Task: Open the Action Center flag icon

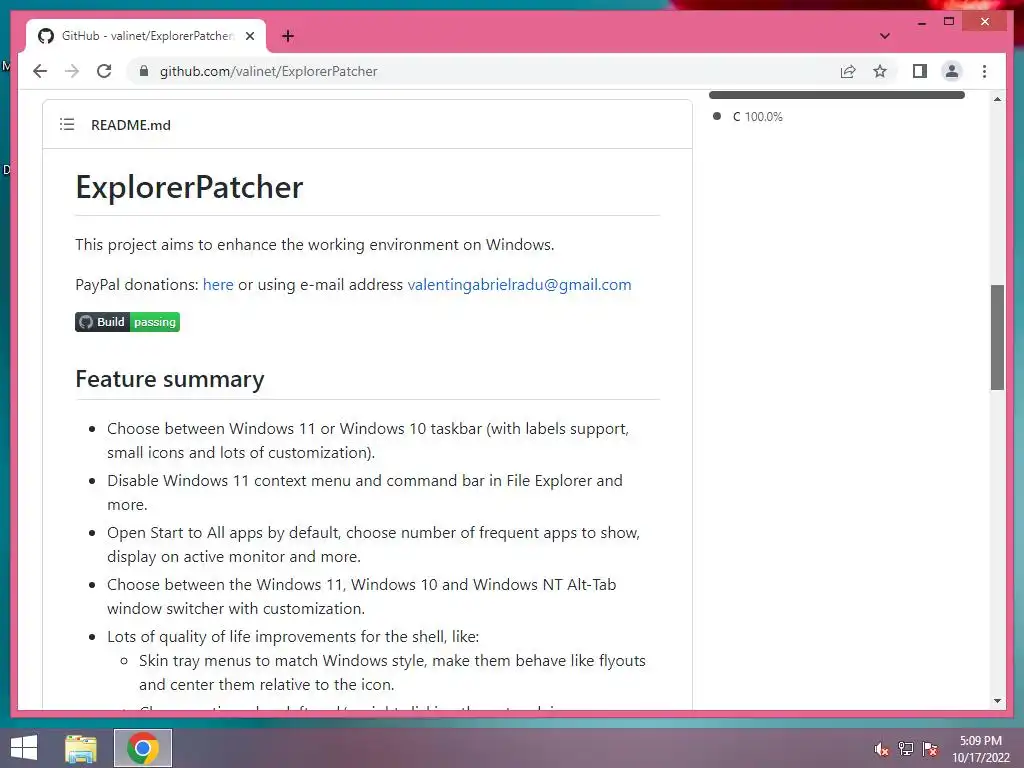Action: pos(930,749)
